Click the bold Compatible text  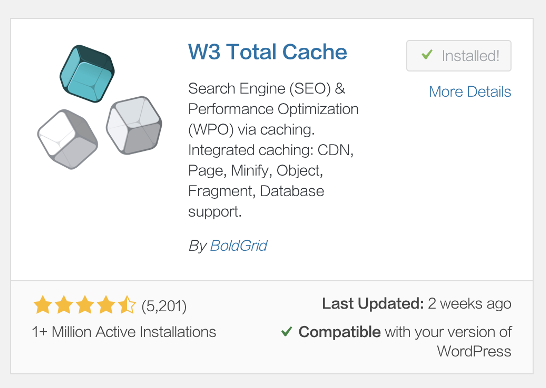coord(340,332)
